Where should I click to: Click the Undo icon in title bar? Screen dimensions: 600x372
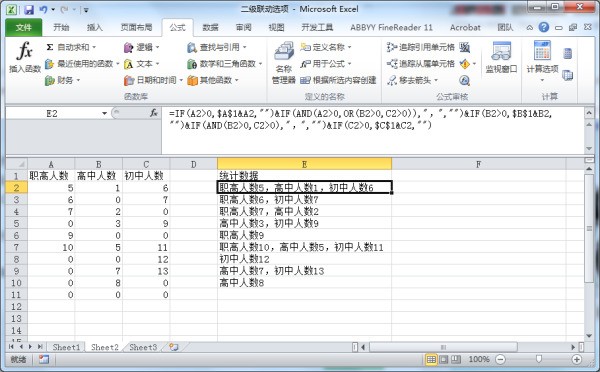[43, 10]
